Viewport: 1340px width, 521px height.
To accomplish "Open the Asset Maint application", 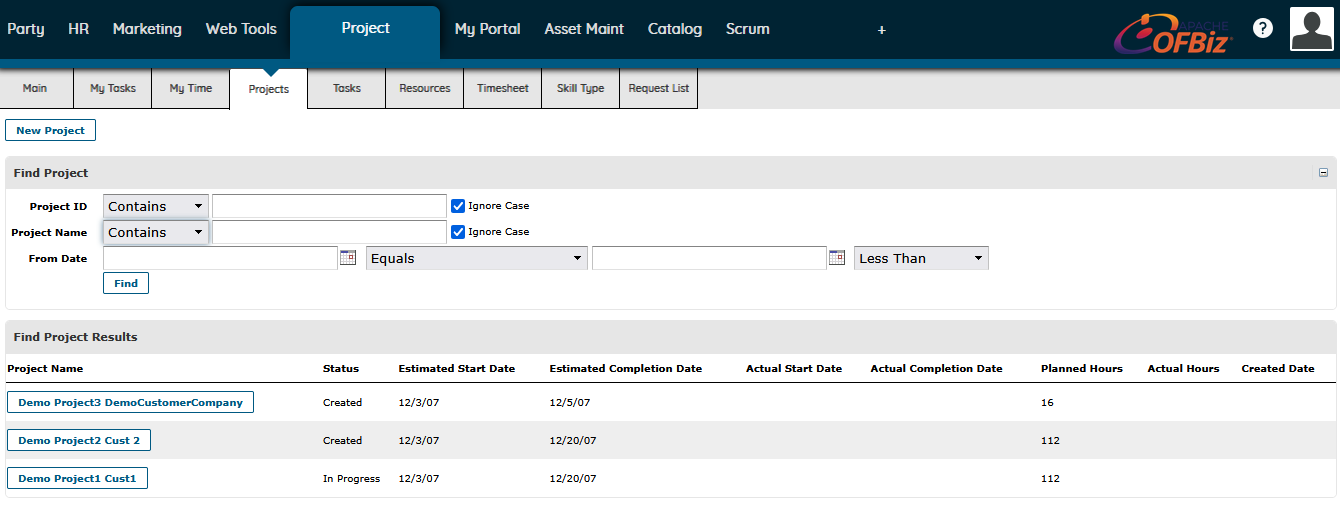I will pyautogui.click(x=584, y=29).
